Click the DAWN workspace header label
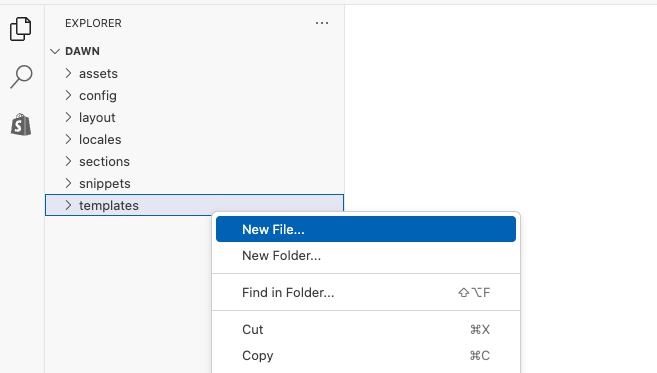657x373 pixels. (x=83, y=51)
